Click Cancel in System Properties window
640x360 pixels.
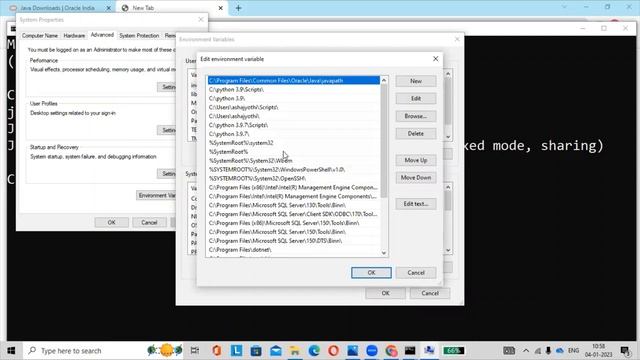(x=149, y=222)
